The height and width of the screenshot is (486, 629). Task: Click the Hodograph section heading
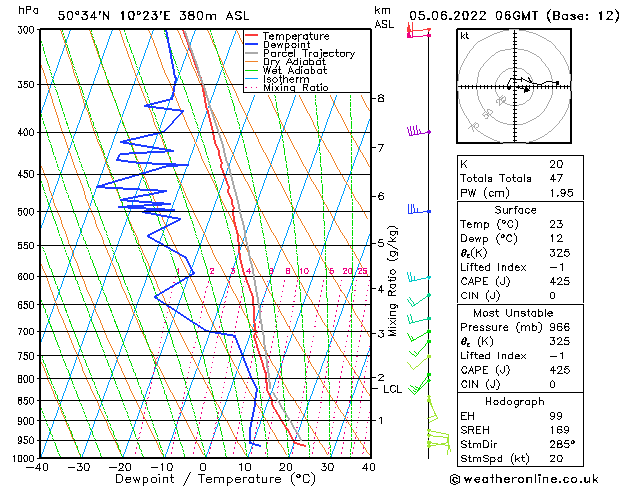[515, 402]
